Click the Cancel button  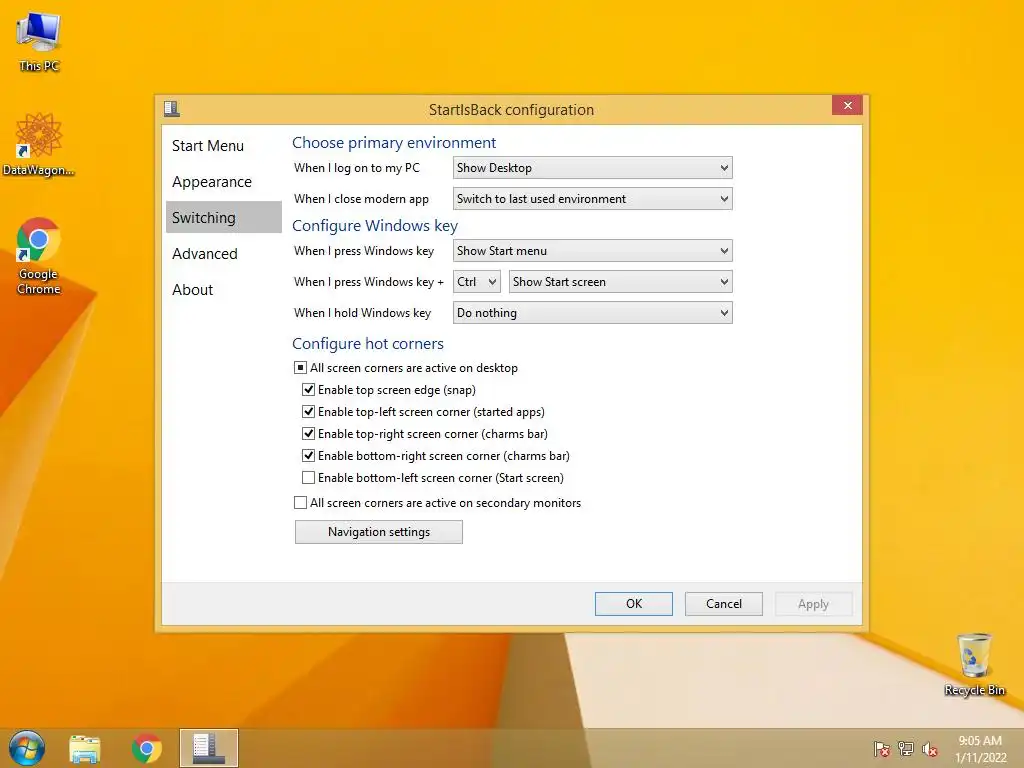pos(724,603)
